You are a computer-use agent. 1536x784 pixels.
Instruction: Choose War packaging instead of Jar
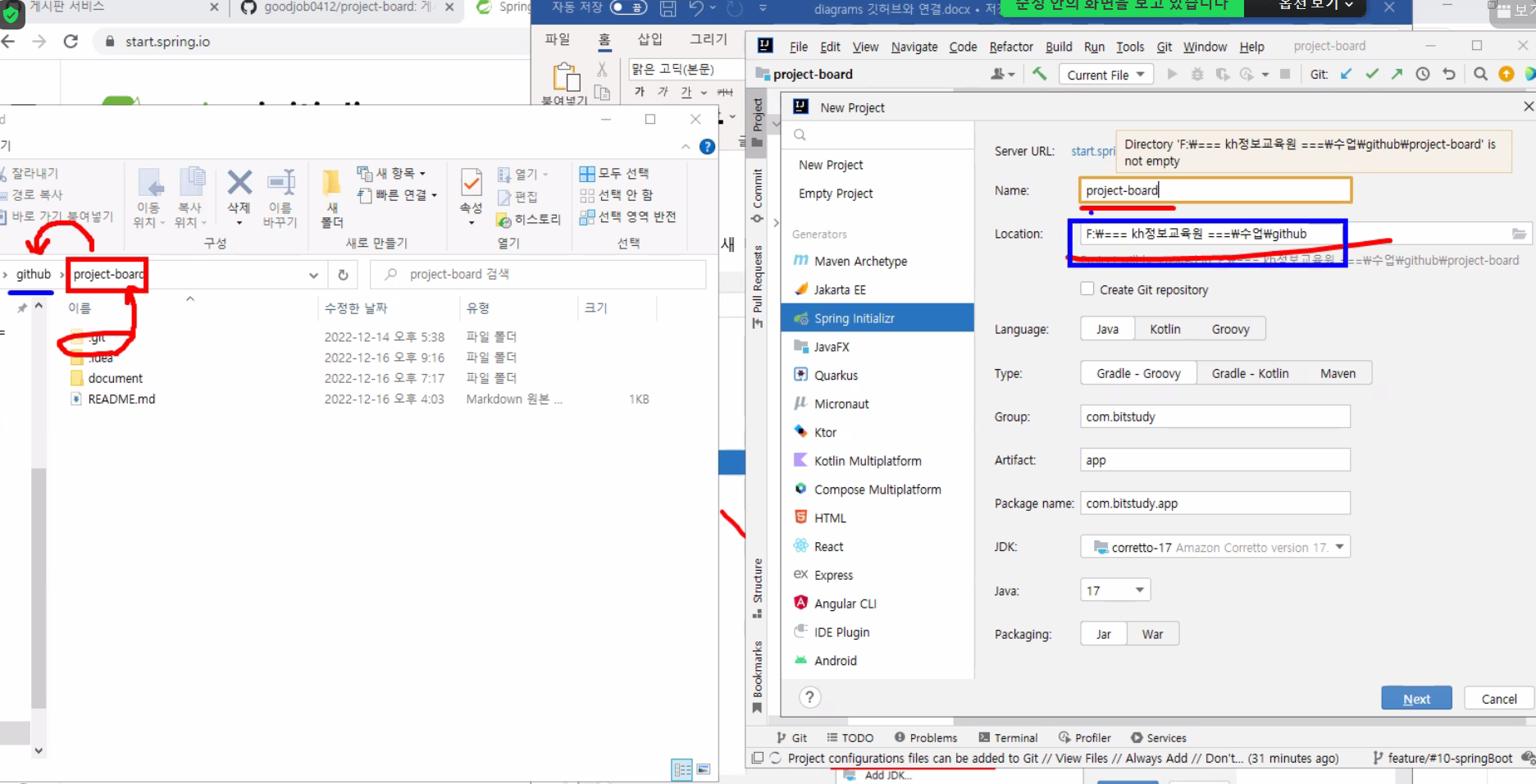coord(1152,633)
